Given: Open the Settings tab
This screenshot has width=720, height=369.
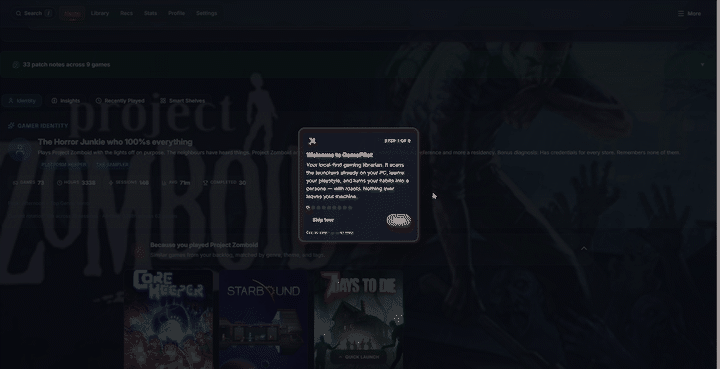Looking at the screenshot, I should [x=206, y=13].
